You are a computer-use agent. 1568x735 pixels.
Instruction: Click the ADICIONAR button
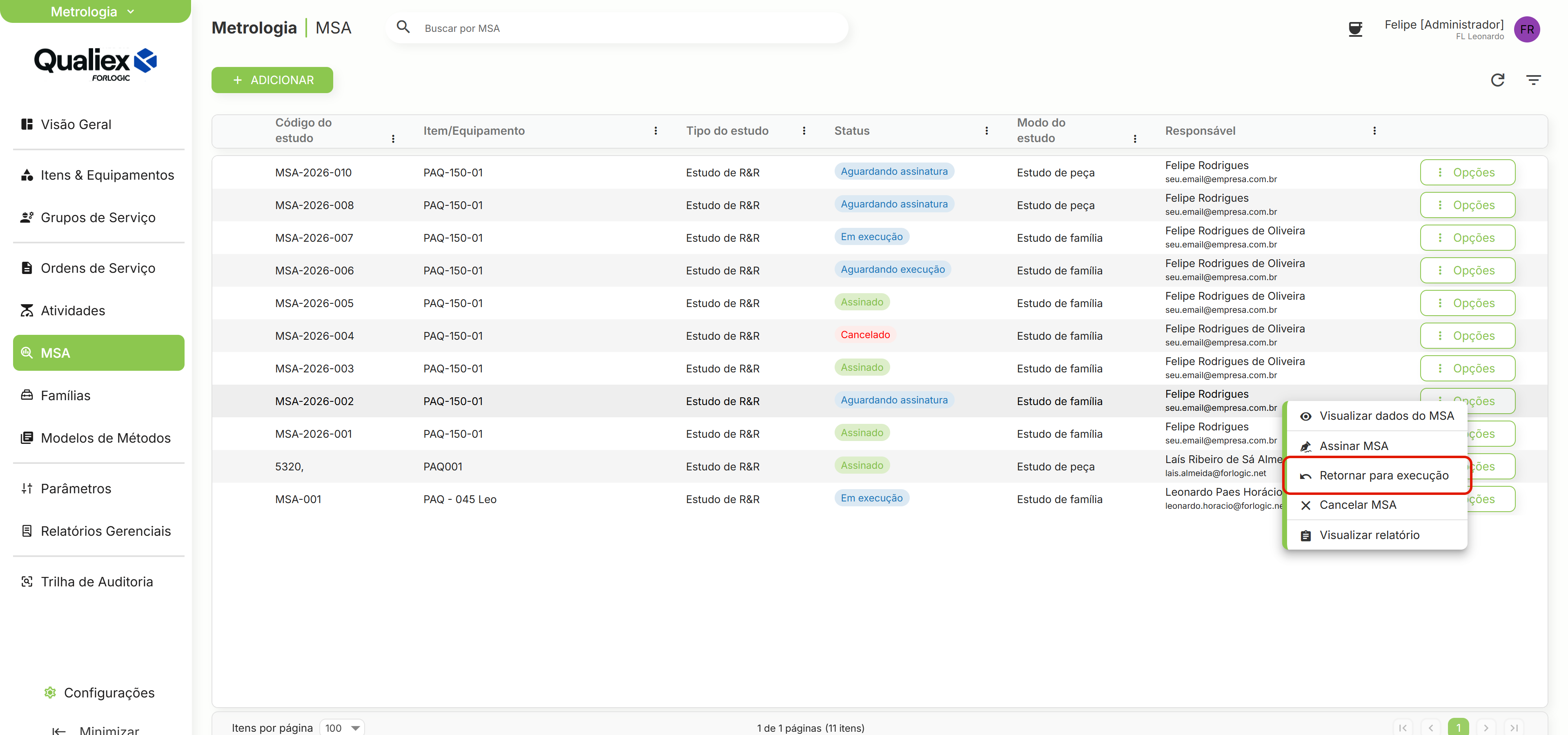click(x=272, y=80)
